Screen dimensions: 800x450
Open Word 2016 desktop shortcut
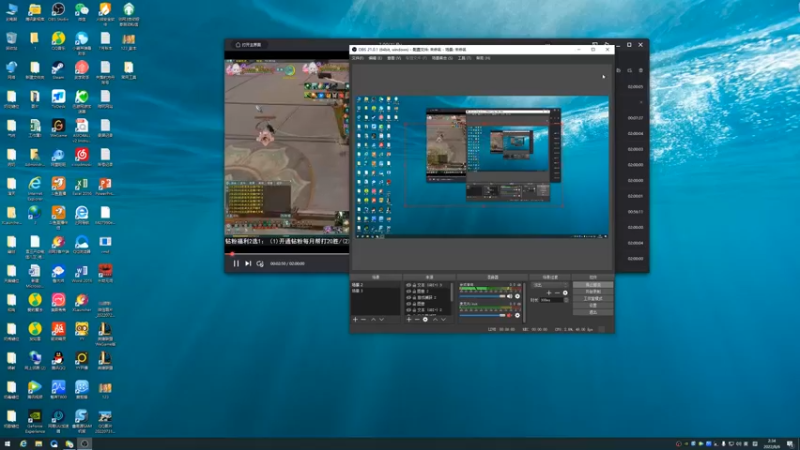(x=82, y=273)
